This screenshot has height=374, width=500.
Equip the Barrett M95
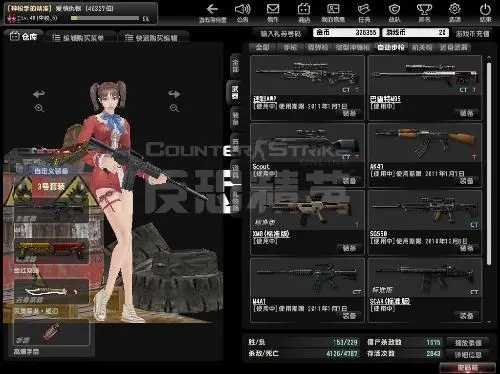(x=466, y=113)
